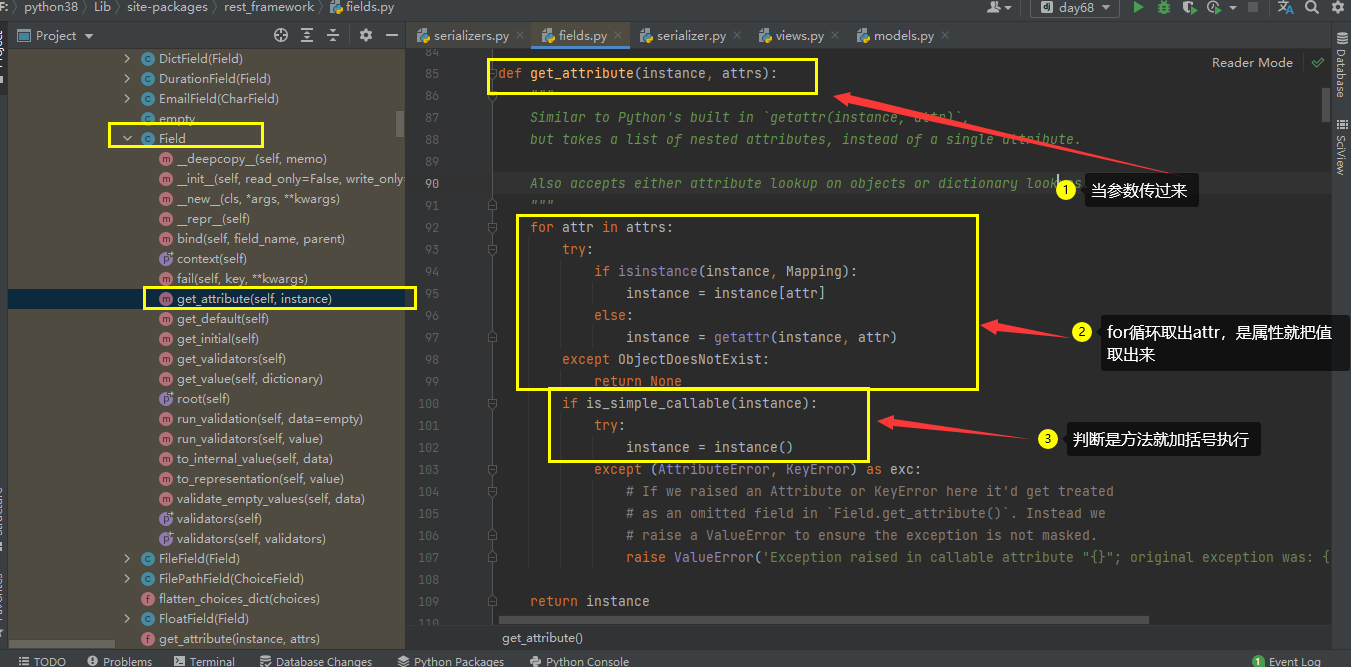Expand the FloatField(Field) class node
Image resolution: width=1351 pixels, height=667 pixels.
pyautogui.click(x=127, y=619)
